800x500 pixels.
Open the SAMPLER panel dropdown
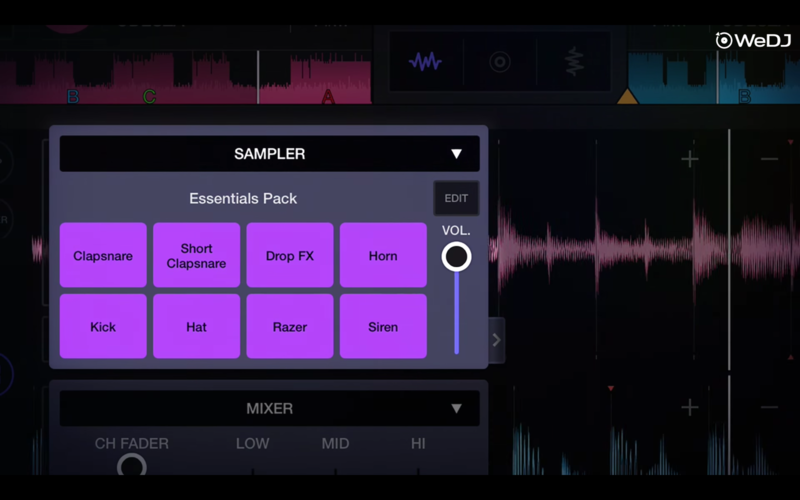point(456,154)
